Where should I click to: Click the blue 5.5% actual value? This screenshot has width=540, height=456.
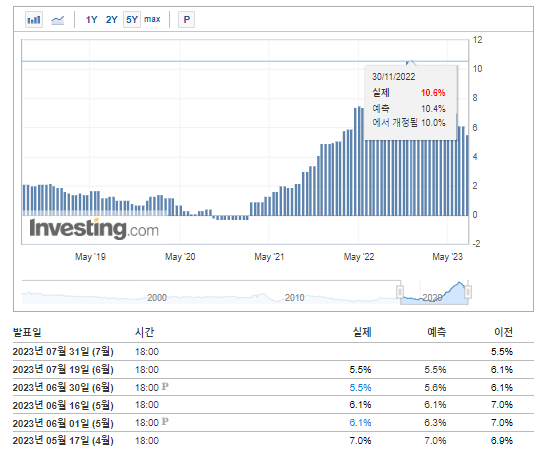click(x=360, y=387)
